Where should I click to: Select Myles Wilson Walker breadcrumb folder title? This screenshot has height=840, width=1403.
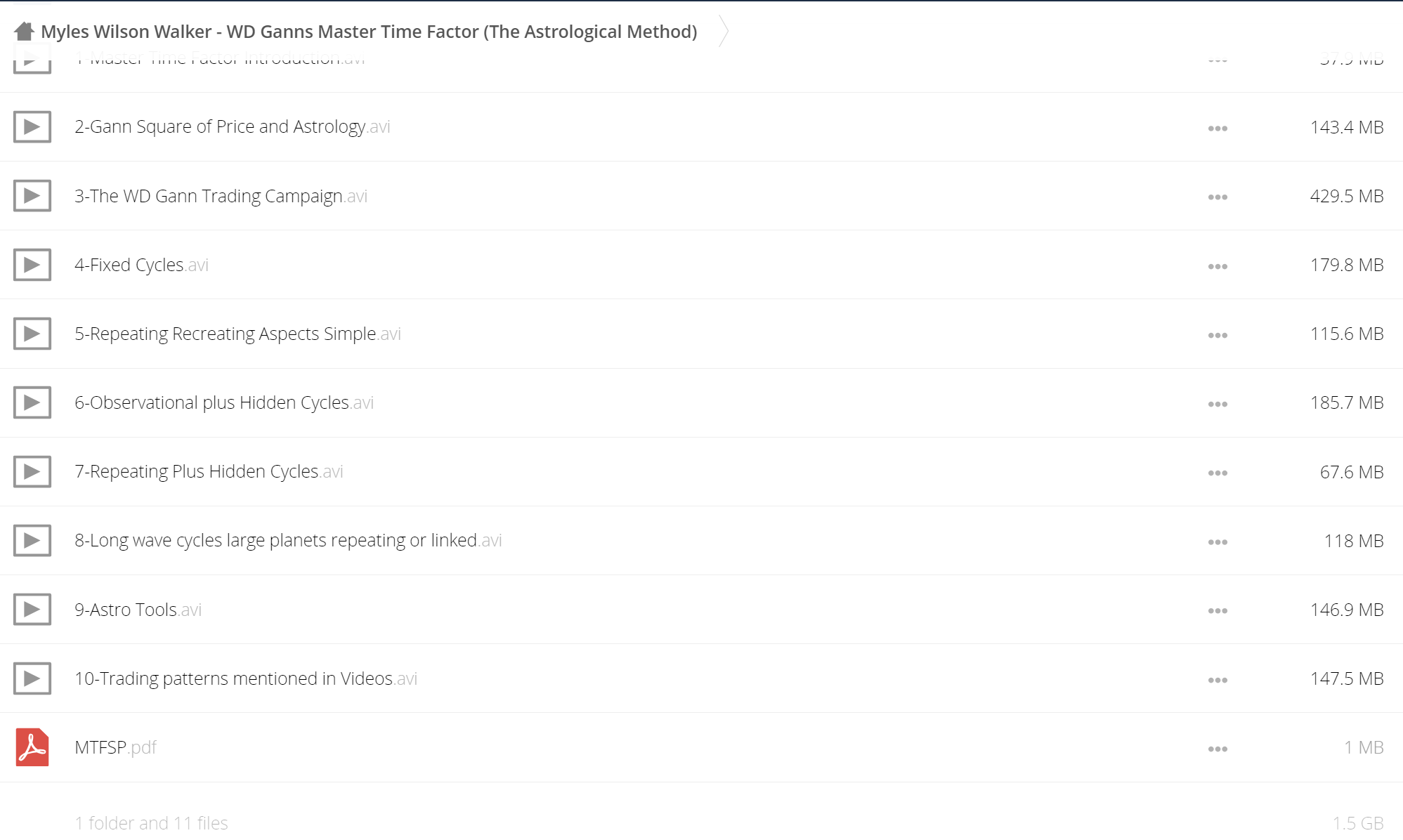pyautogui.click(x=369, y=32)
